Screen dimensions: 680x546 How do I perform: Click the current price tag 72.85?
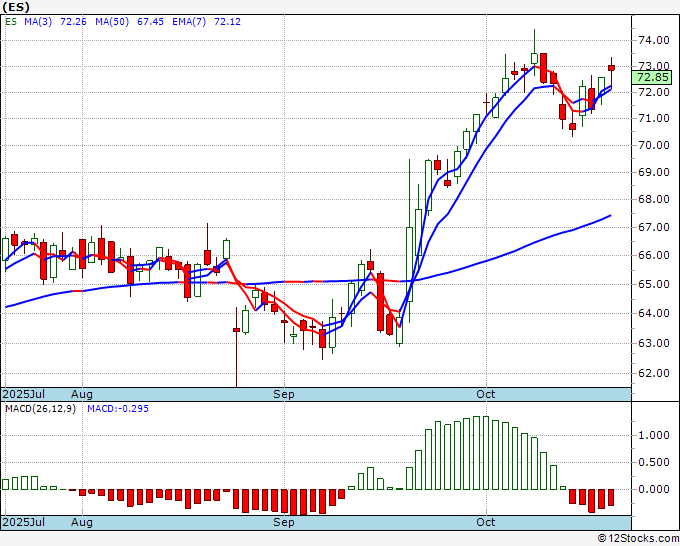[654, 78]
